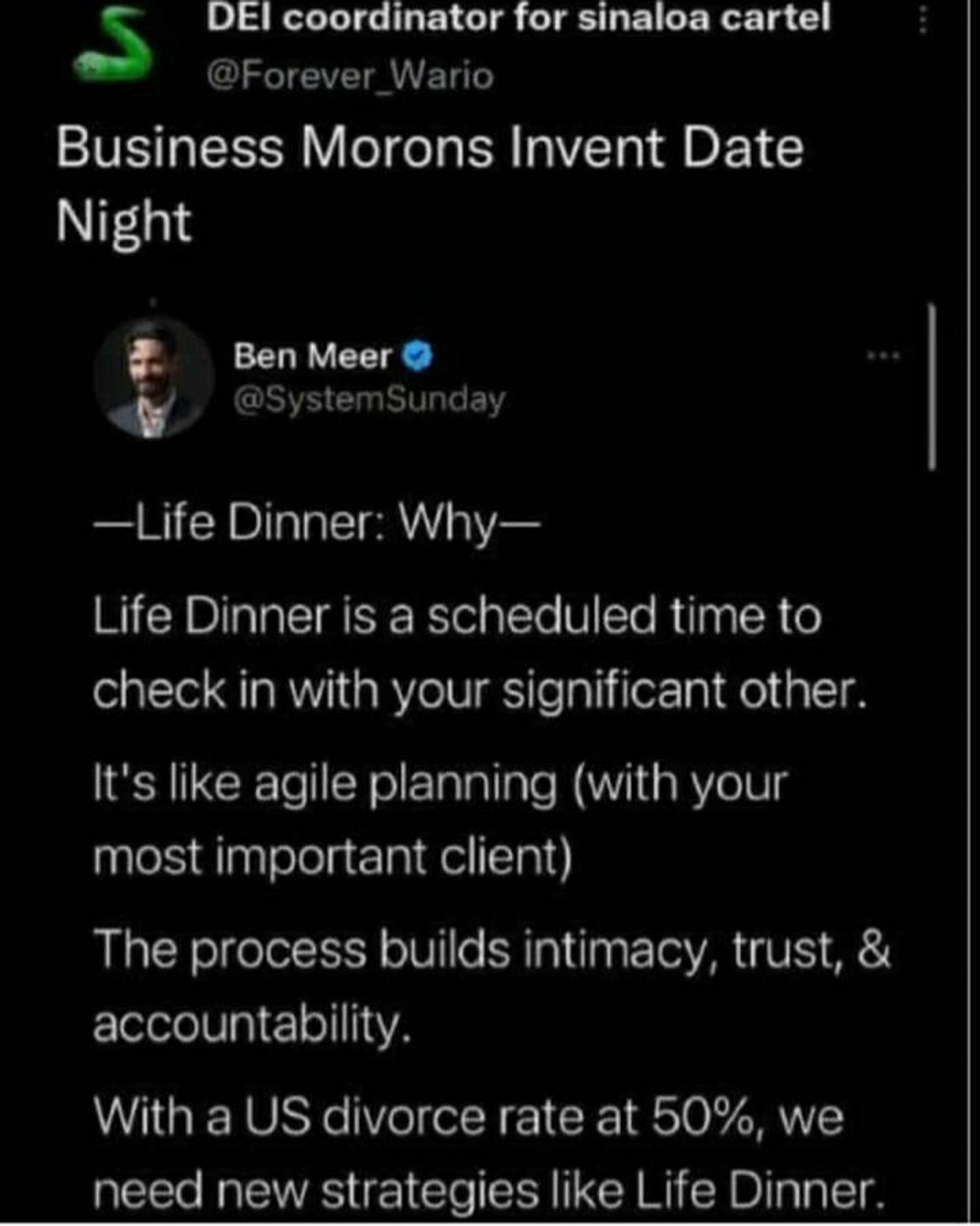Screen dimensions: 980x1226
Task: Open the @Forever_Wario handle
Action: pos(350,76)
